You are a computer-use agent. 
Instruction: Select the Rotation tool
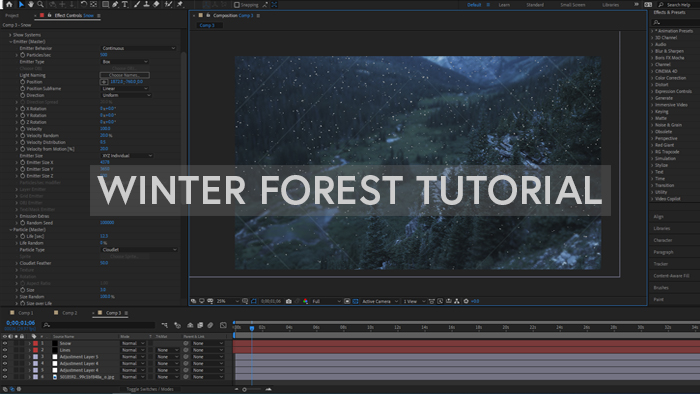click(83, 4)
